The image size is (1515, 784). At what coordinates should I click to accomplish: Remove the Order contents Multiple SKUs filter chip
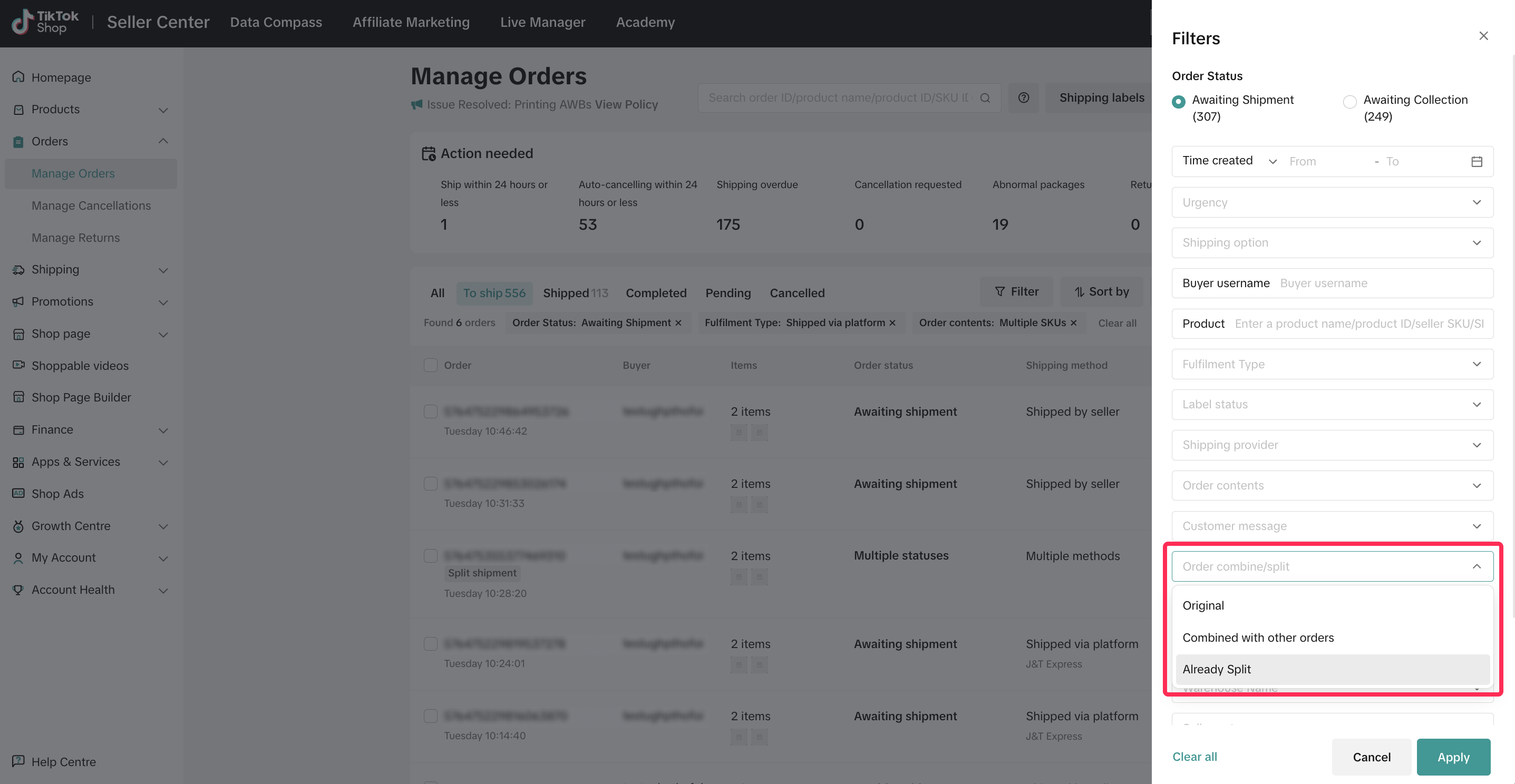pos(1073,322)
